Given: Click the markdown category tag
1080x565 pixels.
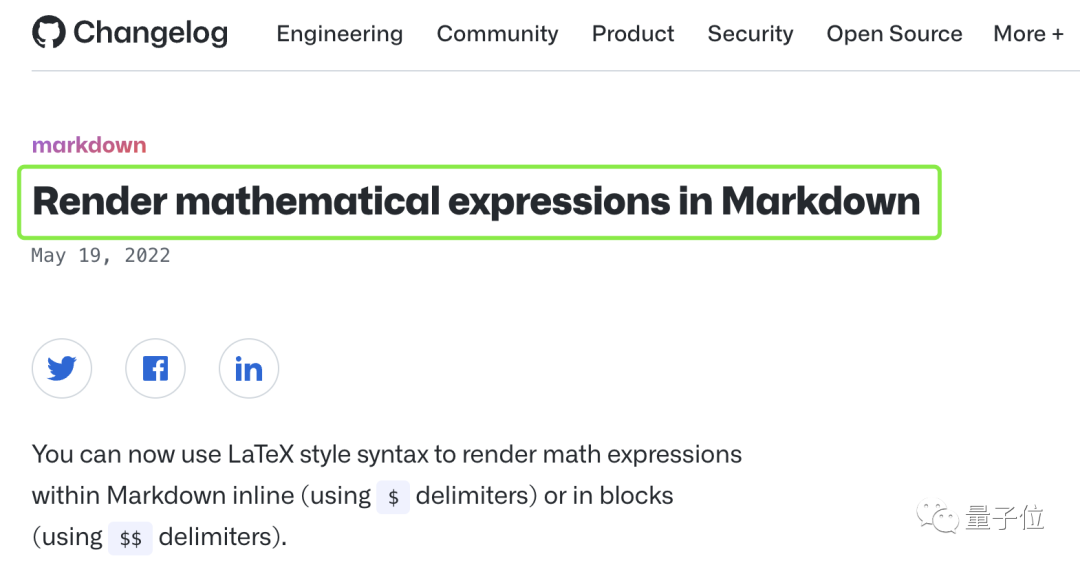Looking at the screenshot, I should (x=89, y=145).
